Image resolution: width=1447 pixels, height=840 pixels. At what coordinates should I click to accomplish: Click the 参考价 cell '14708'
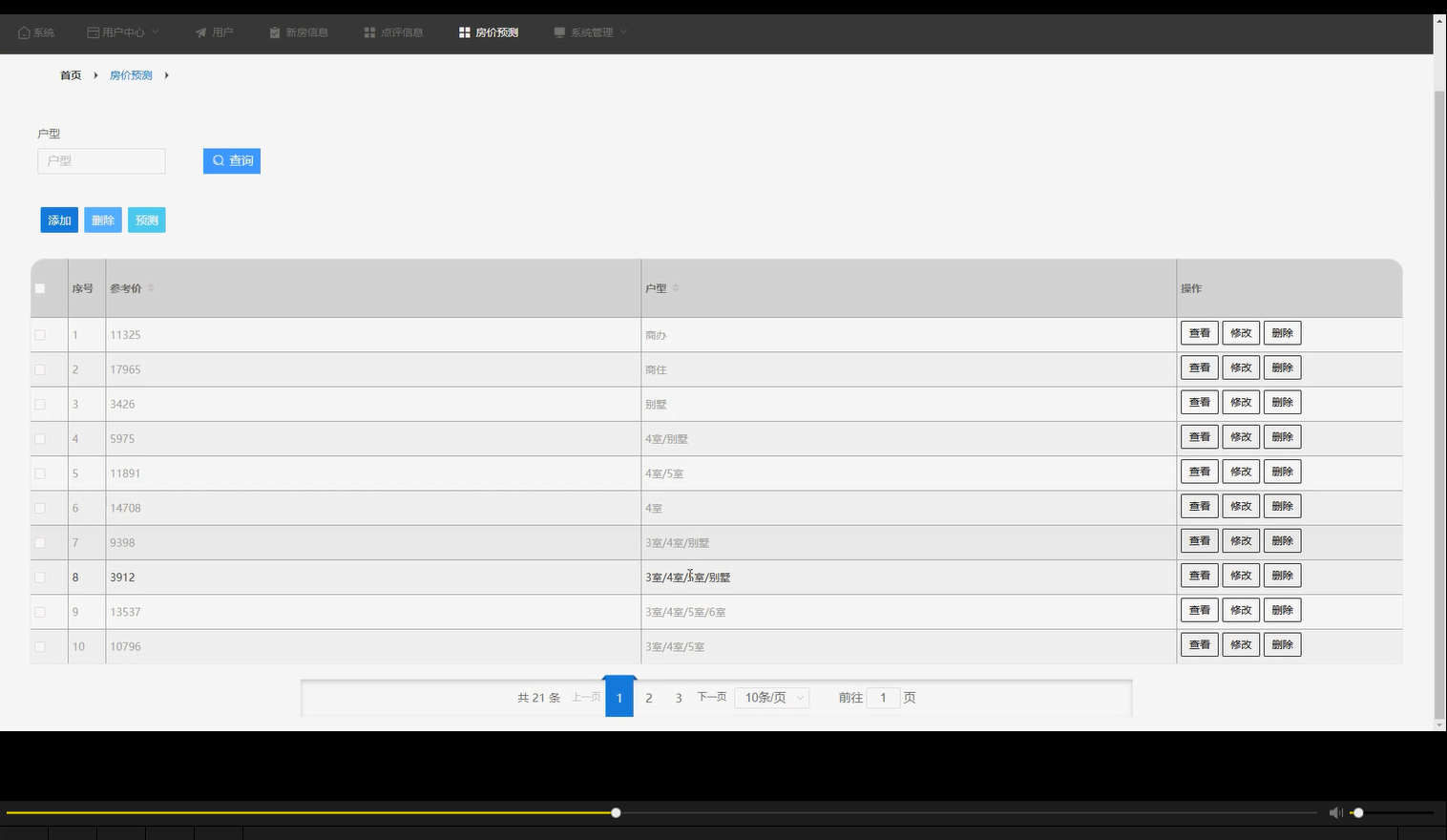point(125,508)
